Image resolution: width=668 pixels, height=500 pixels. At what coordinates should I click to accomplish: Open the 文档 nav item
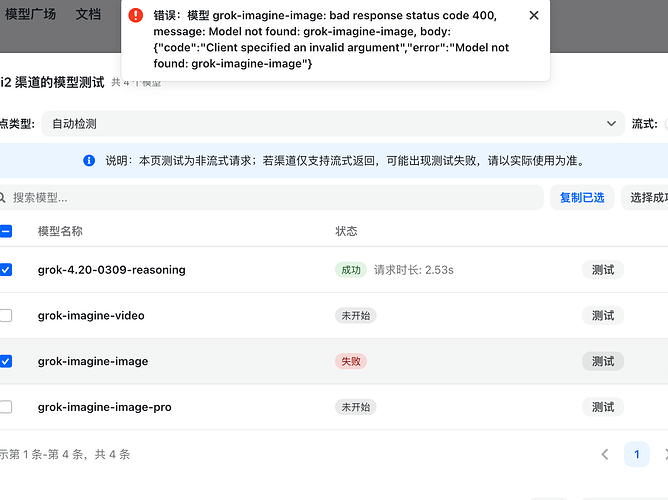tap(88, 14)
